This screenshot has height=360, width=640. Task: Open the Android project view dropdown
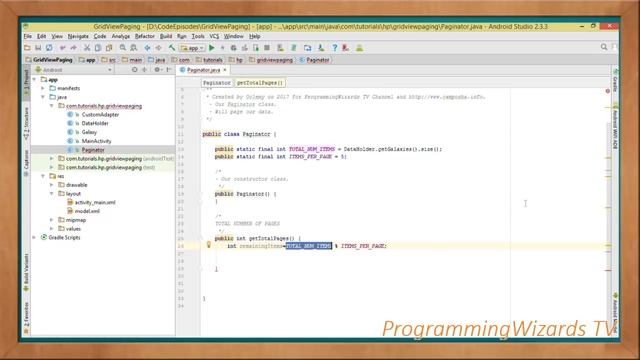click(73, 70)
